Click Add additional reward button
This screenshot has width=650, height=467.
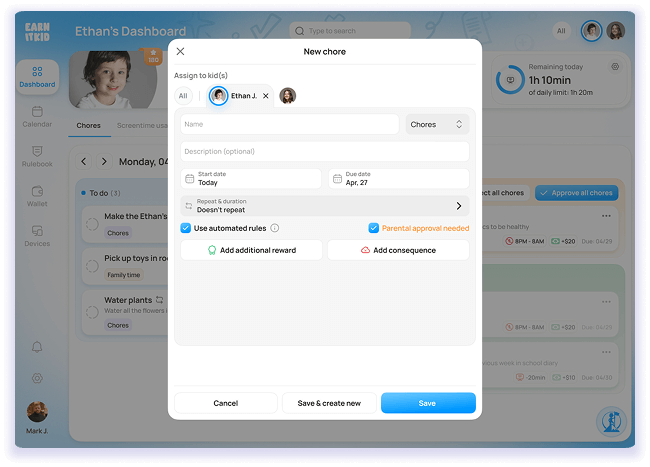click(x=251, y=250)
